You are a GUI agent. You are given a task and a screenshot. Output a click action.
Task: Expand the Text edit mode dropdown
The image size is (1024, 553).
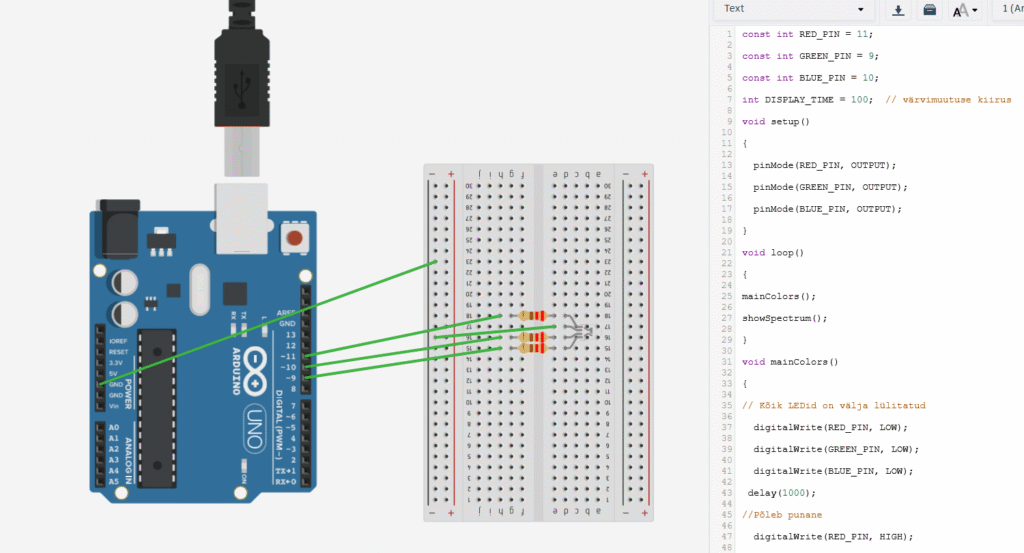click(x=792, y=9)
